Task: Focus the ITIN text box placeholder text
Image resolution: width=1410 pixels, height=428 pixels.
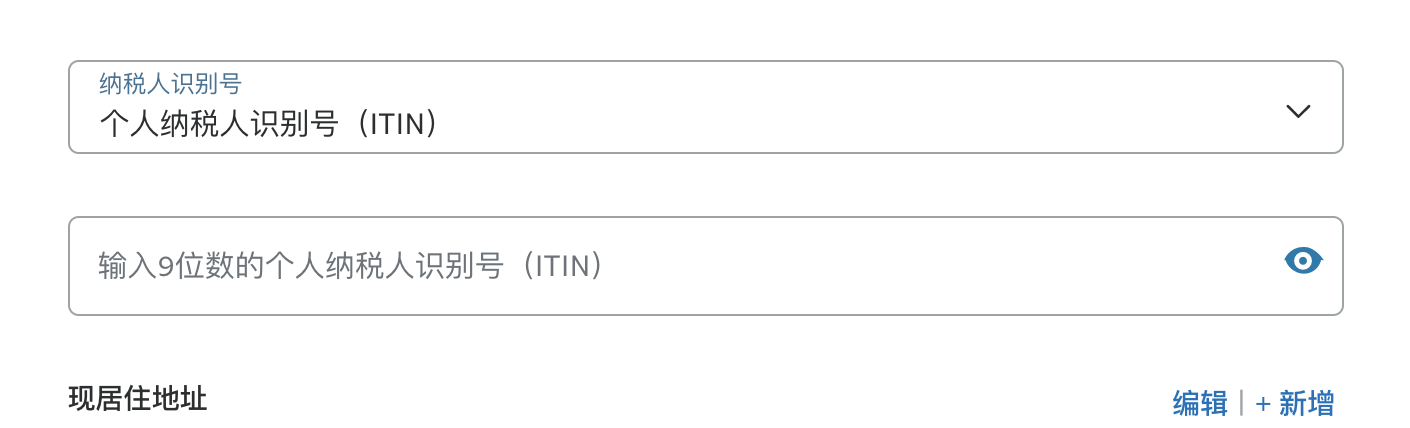Action: pyautogui.click(x=350, y=267)
